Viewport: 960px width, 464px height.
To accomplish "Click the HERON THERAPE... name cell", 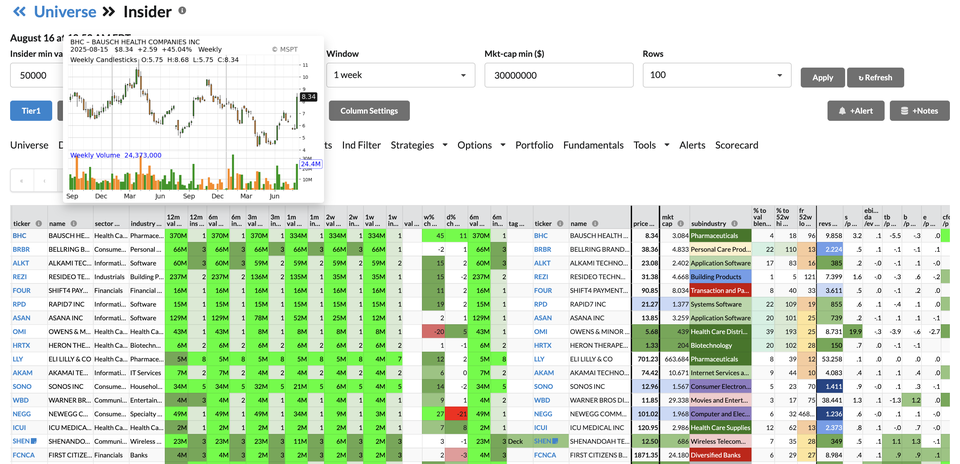I will point(600,345).
